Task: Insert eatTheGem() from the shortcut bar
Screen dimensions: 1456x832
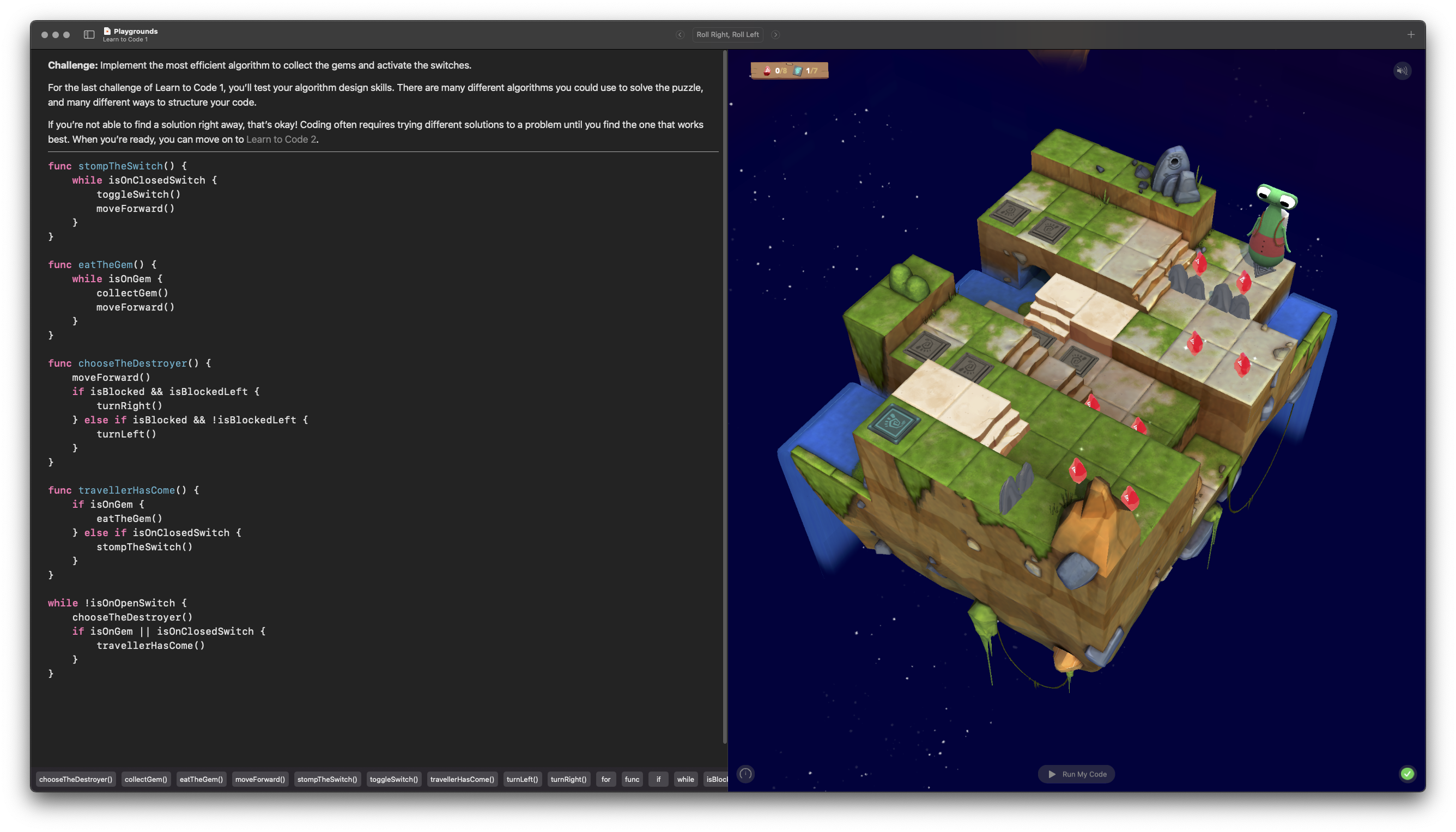Action: click(x=201, y=779)
